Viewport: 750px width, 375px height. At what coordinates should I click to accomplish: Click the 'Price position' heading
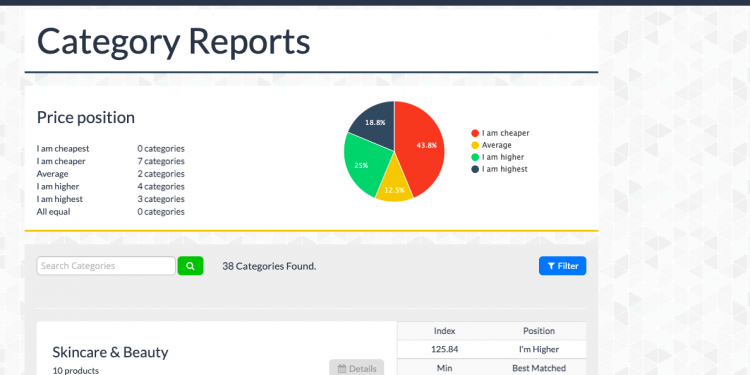pyautogui.click(x=86, y=118)
